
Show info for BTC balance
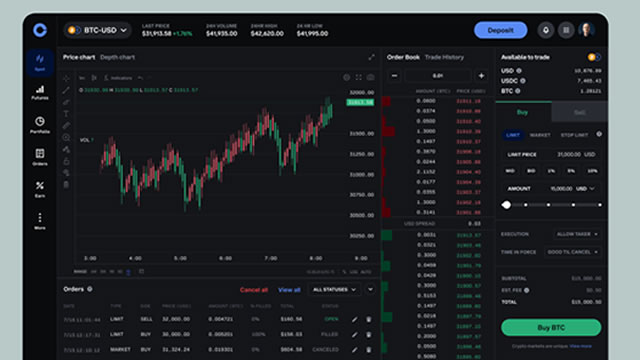pos(518,91)
